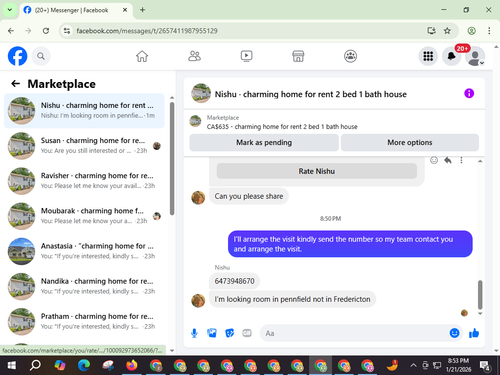The image size is (500, 375).
Task: Click the microphone voice clip icon
Action: [x=194, y=333]
